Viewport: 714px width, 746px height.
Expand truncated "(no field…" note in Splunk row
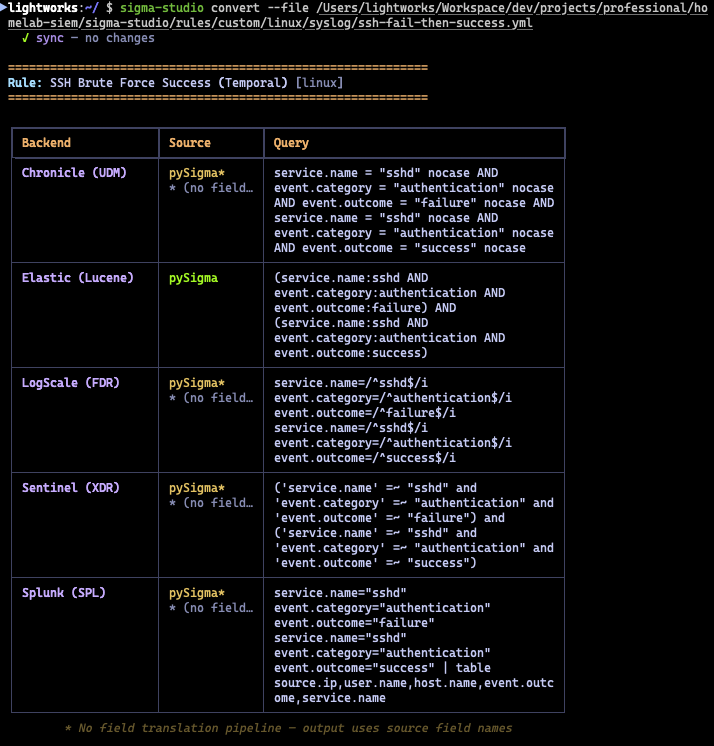click(x=210, y=608)
